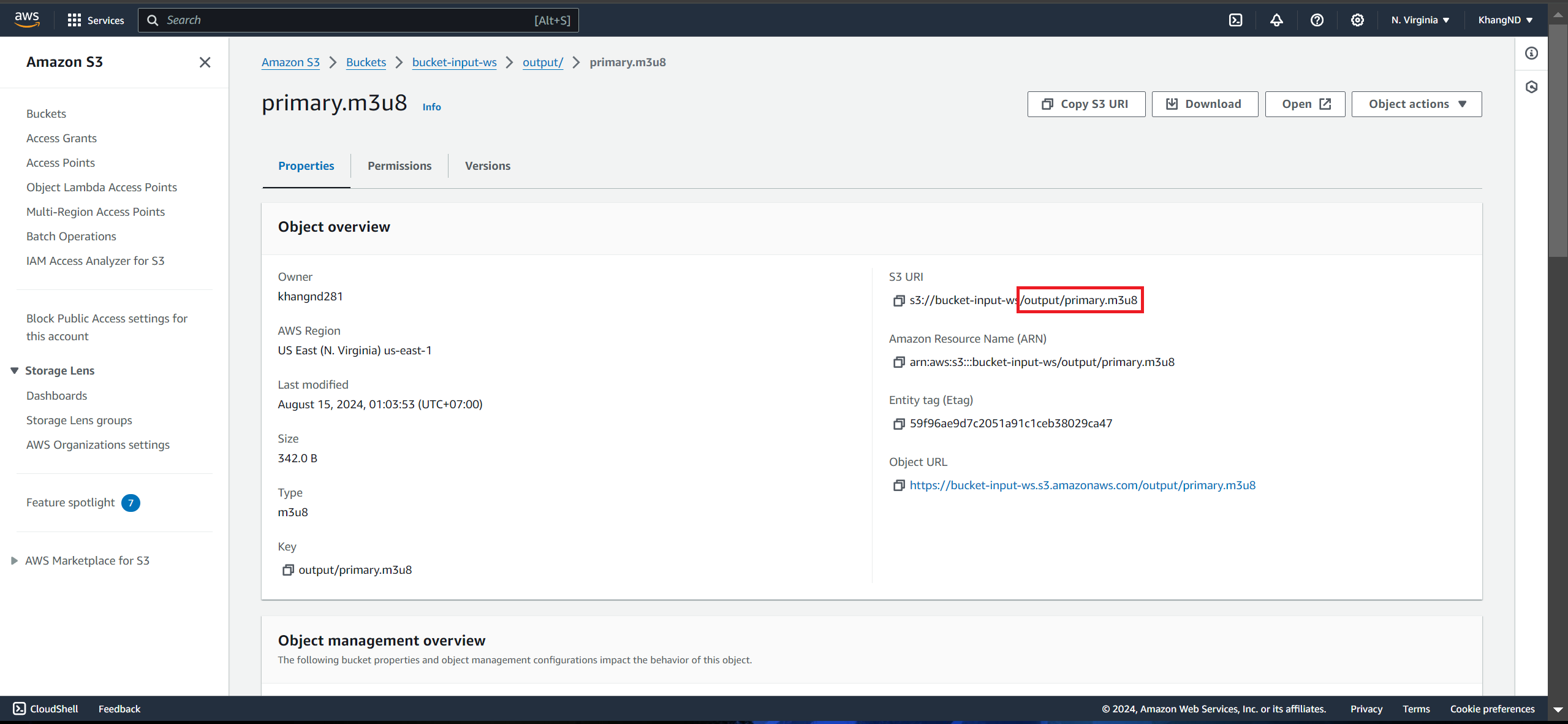The width and height of the screenshot is (1568, 724).
Task: Open Storage Lens Dashboards
Action: pyautogui.click(x=57, y=396)
